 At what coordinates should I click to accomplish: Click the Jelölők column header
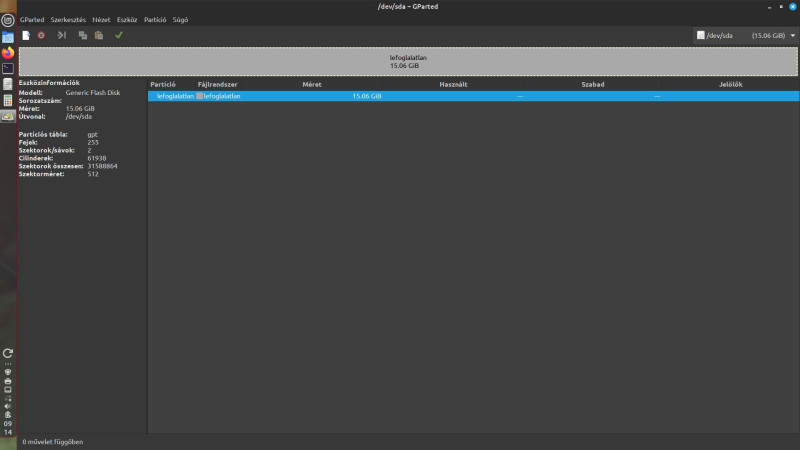click(731, 85)
